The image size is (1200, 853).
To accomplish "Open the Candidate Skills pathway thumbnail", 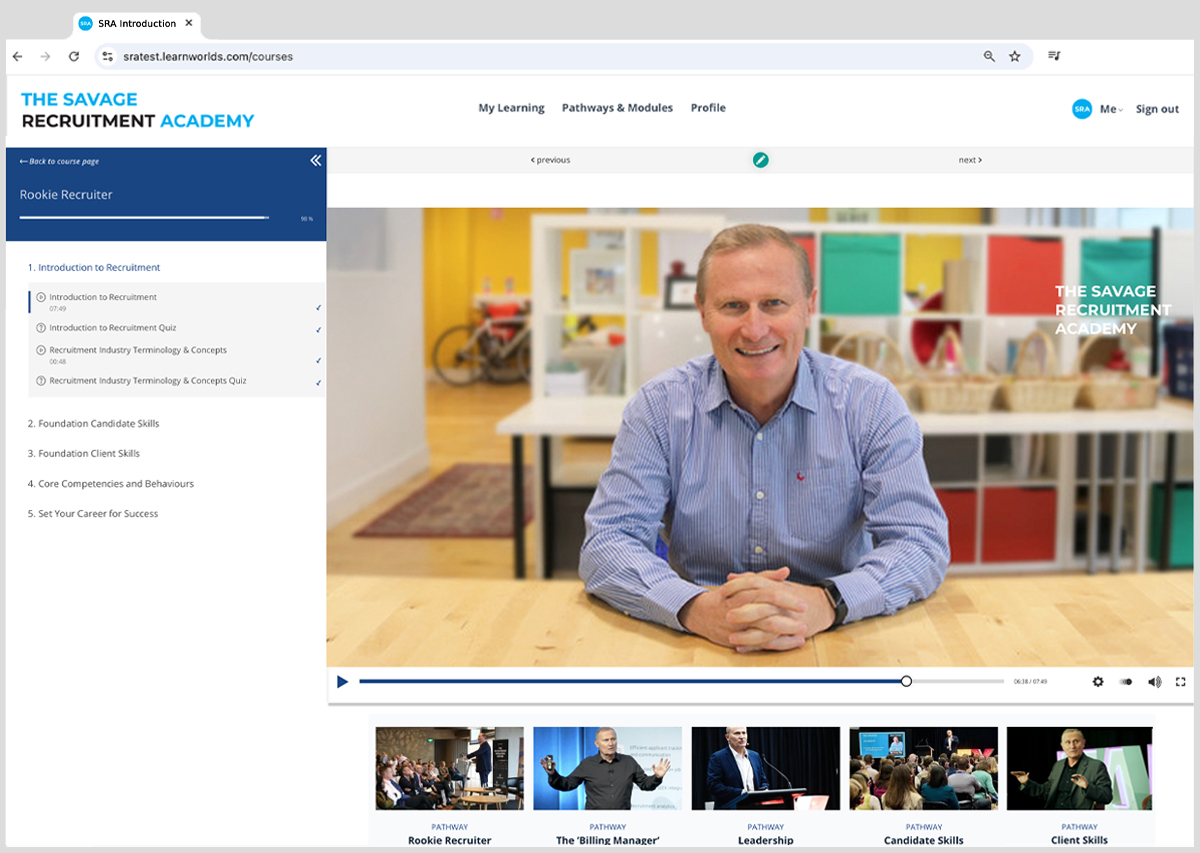I will point(923,768).
